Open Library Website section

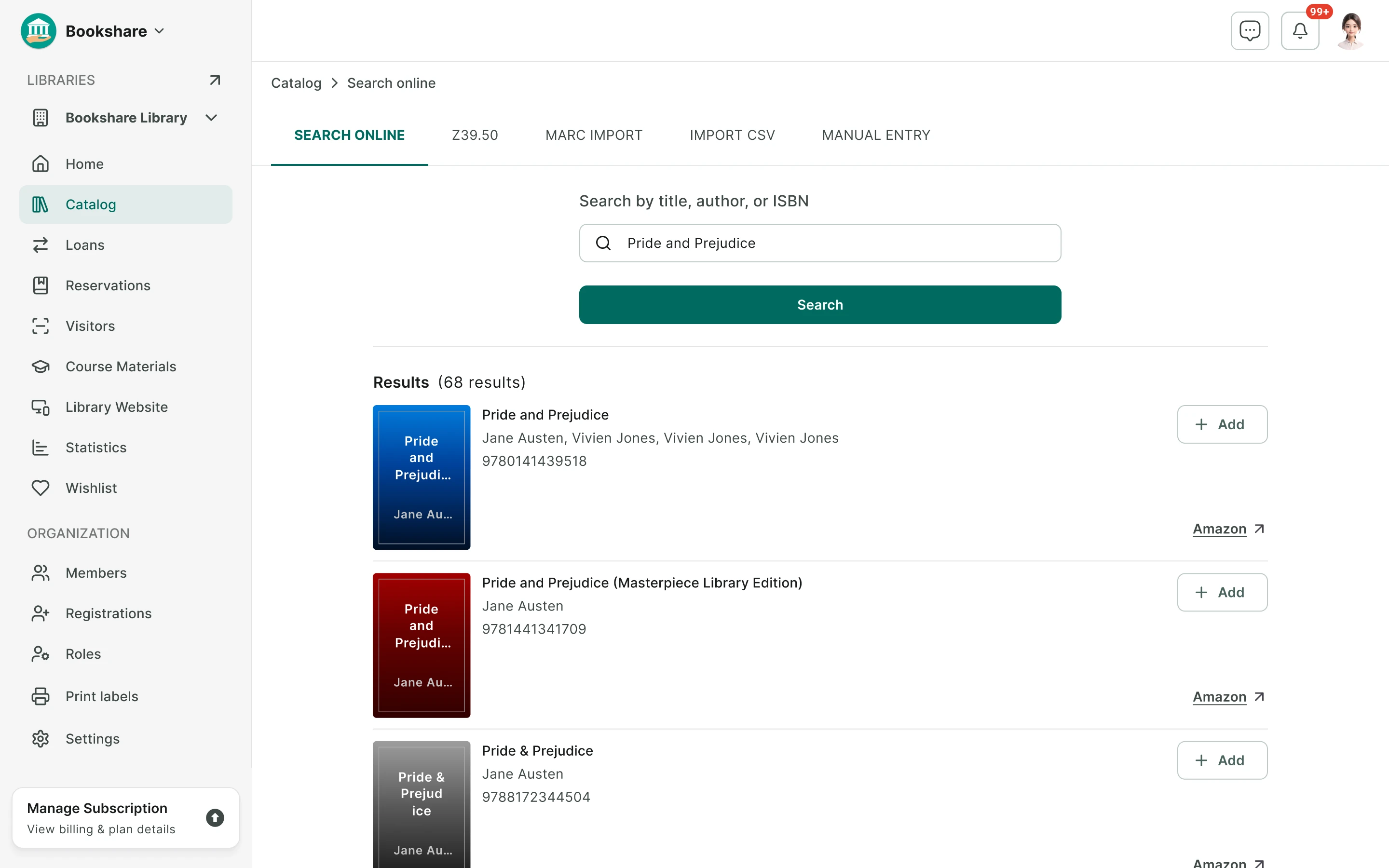126,407
